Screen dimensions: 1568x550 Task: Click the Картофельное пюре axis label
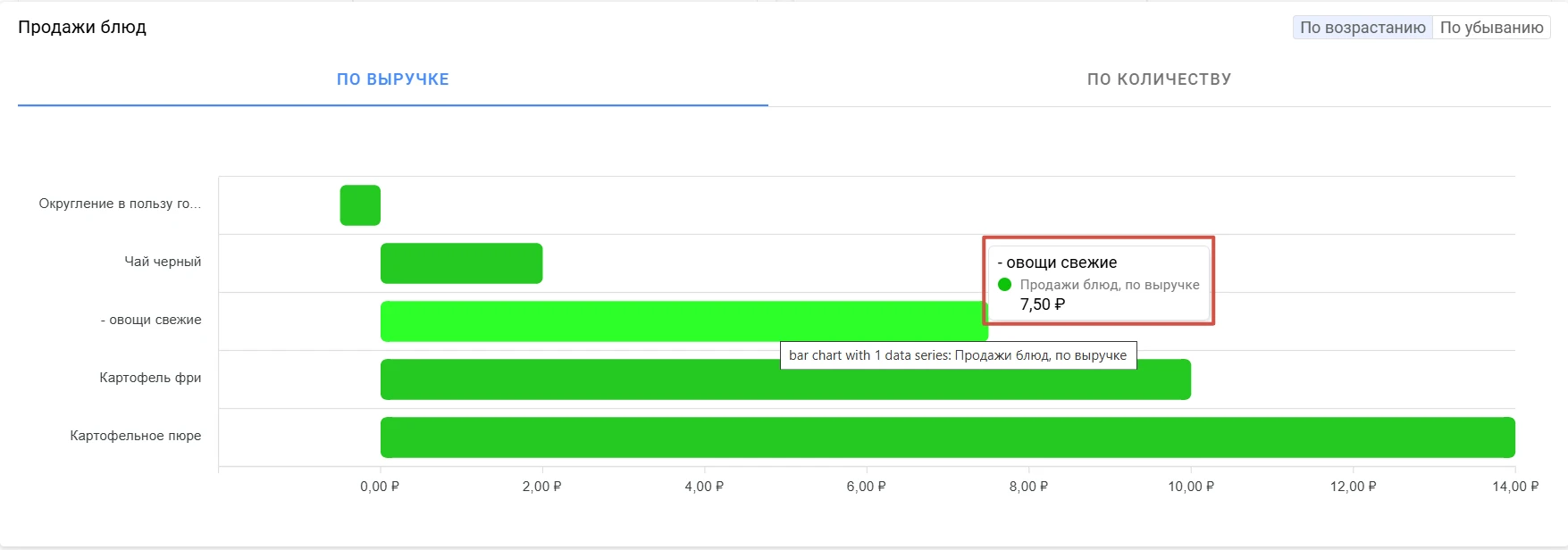[x=136, y=436]
